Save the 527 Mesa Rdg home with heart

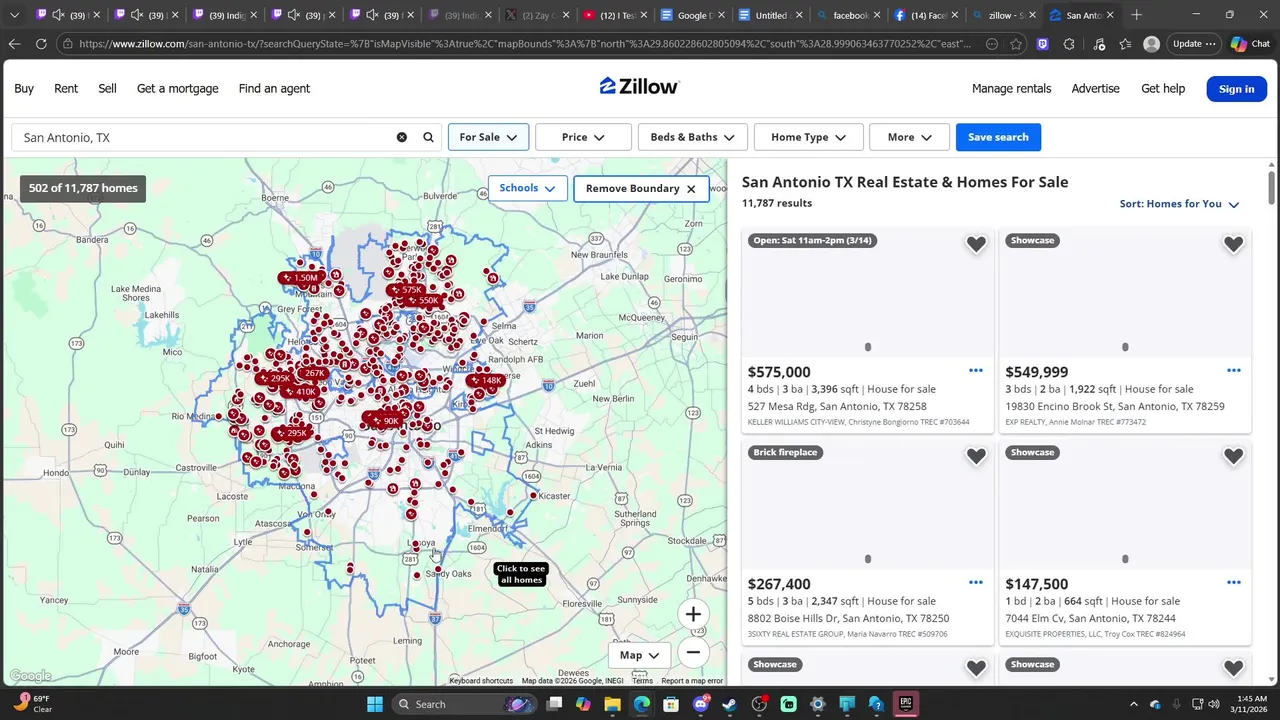(x=976, y=244)
